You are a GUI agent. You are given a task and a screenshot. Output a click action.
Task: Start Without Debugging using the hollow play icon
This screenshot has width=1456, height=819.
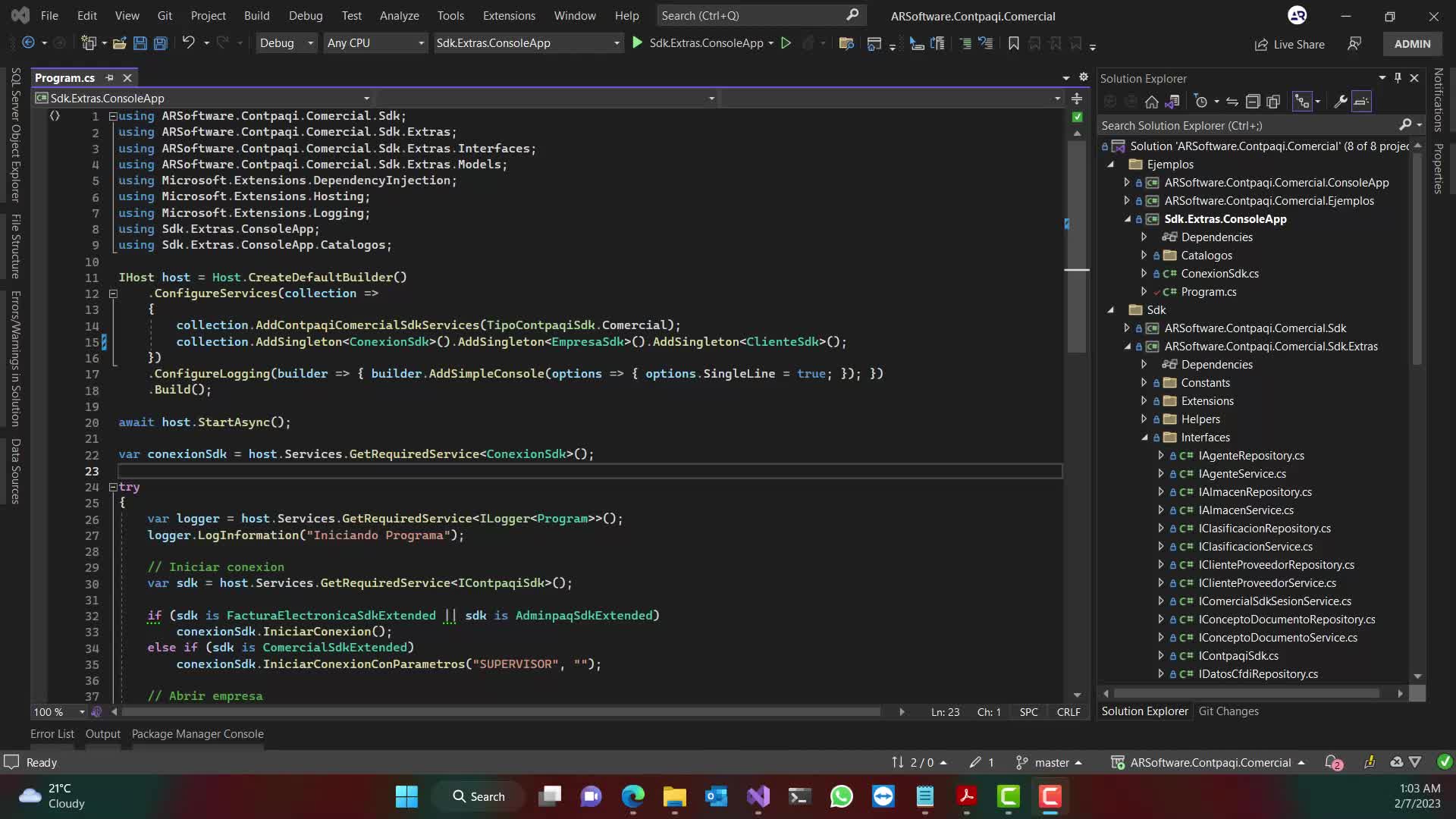[x=786, y=43]
